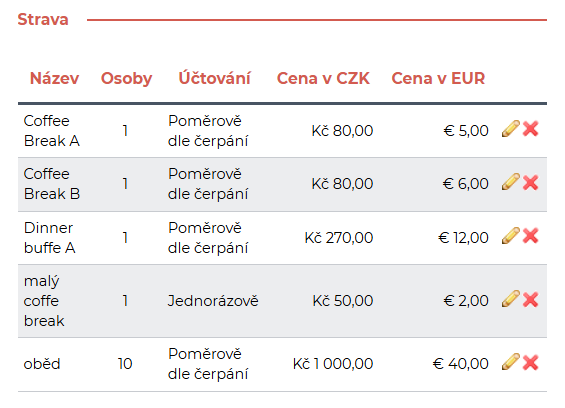The image size is (565, 408).
Task: Select the Jednorázově billing cell
Action: click(213, 301)
